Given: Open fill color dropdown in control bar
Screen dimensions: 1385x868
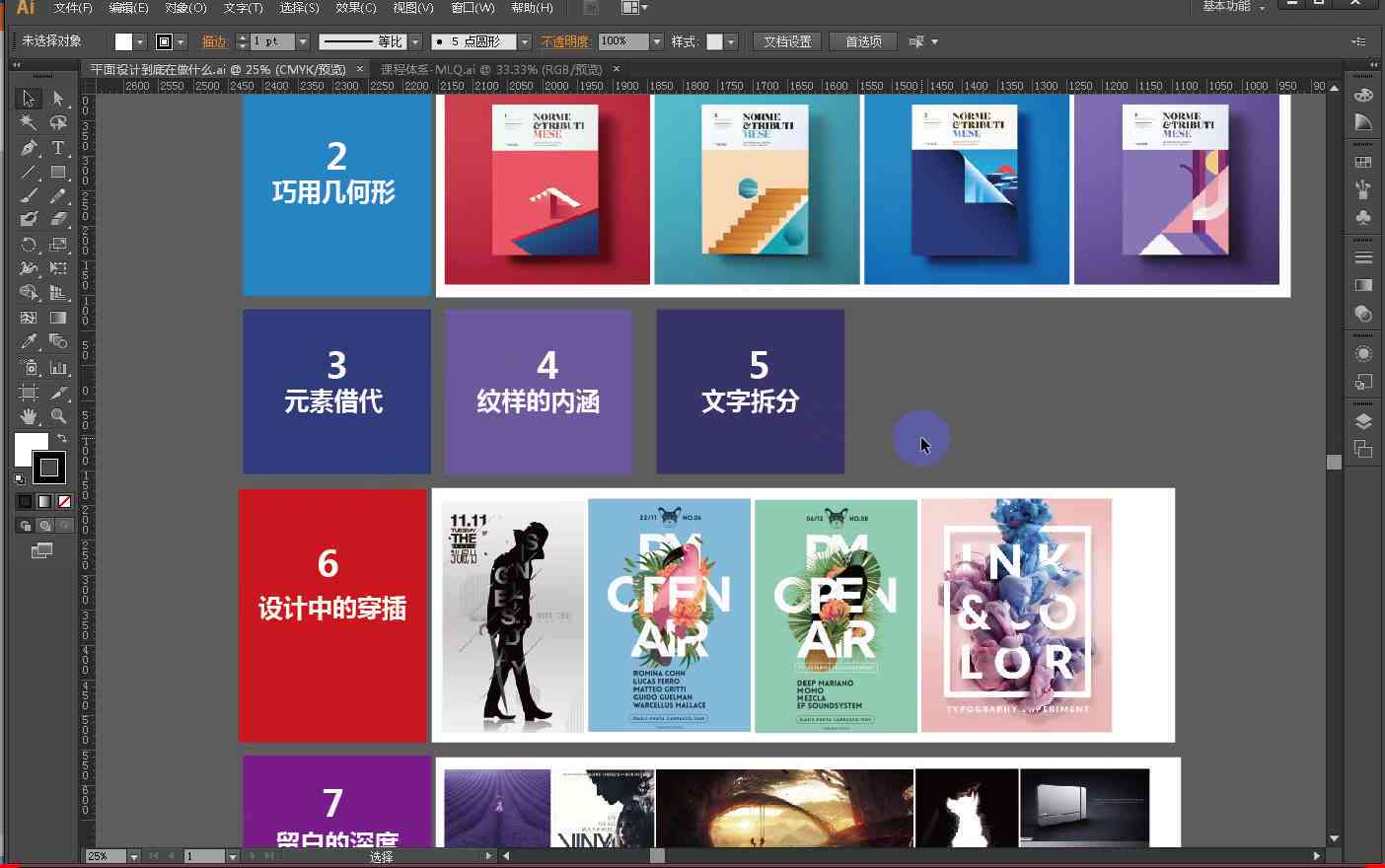Looking at the screenshot, I should [x=140, y=42].
